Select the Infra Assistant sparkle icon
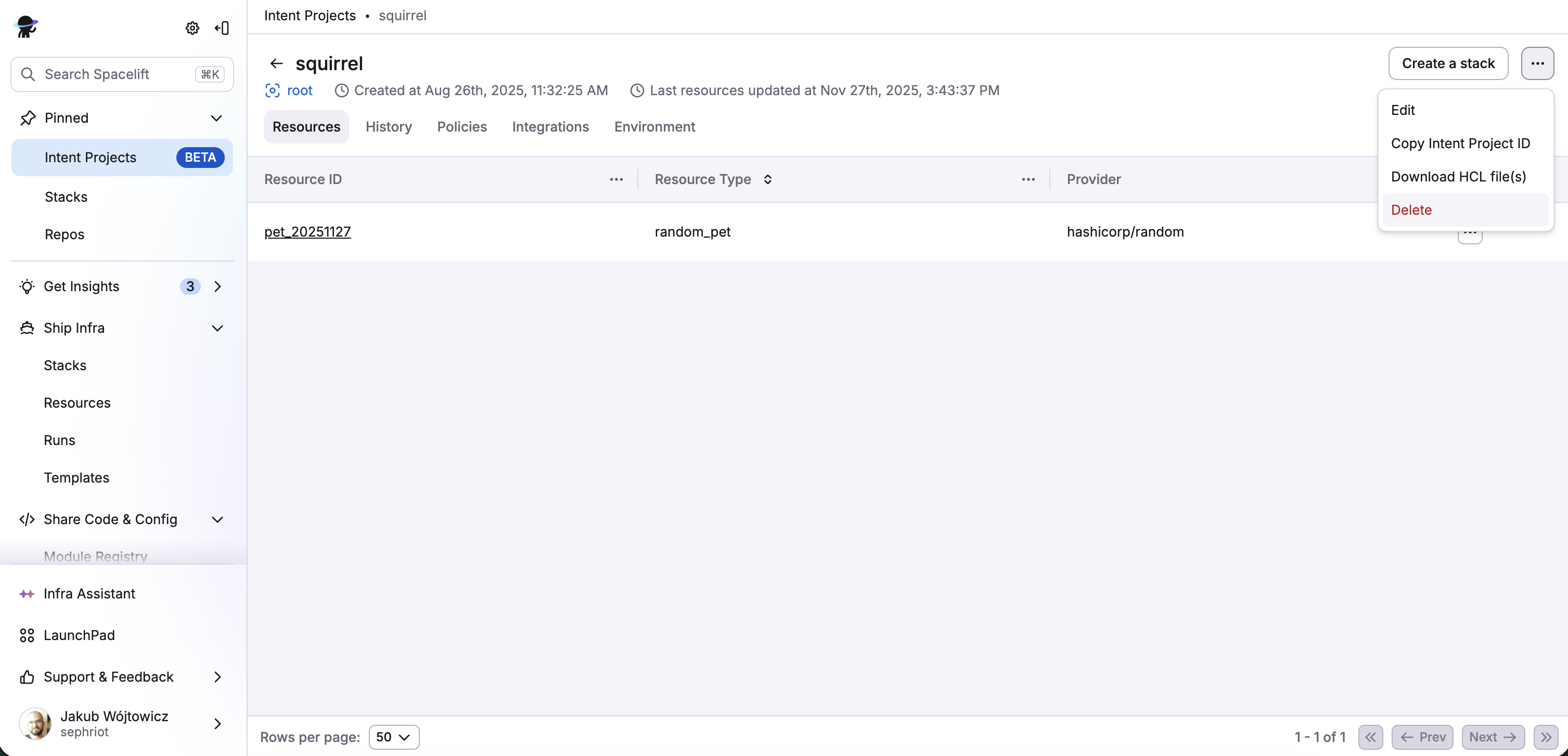 point(27,593)
